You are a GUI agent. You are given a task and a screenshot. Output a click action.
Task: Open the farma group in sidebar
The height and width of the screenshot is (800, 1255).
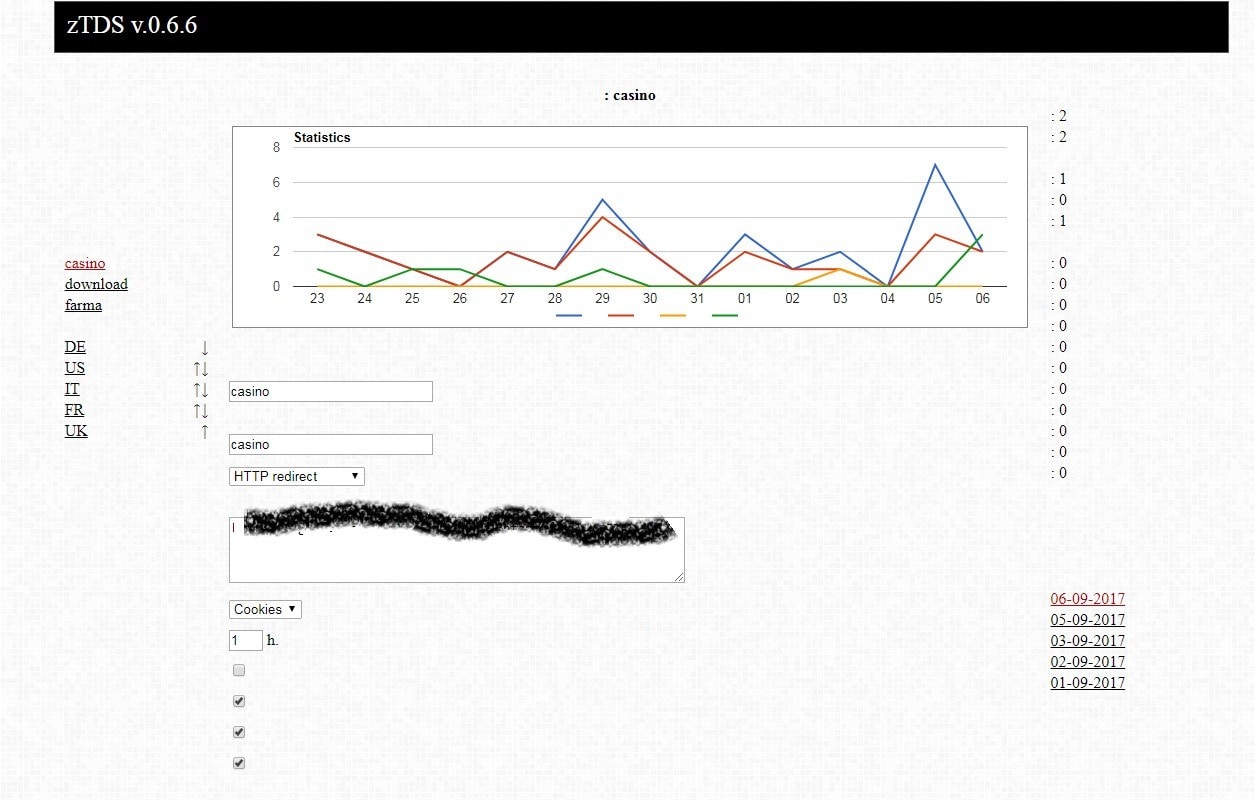(83, 305)
